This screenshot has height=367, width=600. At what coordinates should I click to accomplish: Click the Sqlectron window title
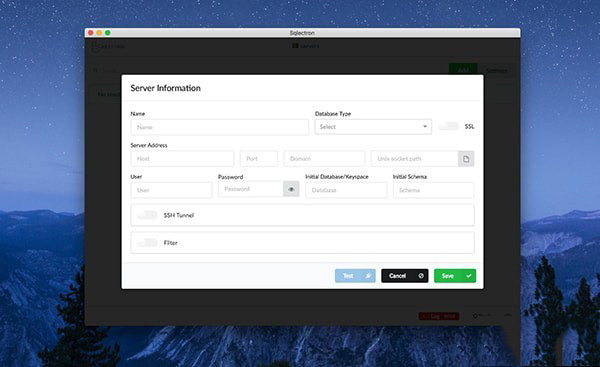click(x=302, y=33)
